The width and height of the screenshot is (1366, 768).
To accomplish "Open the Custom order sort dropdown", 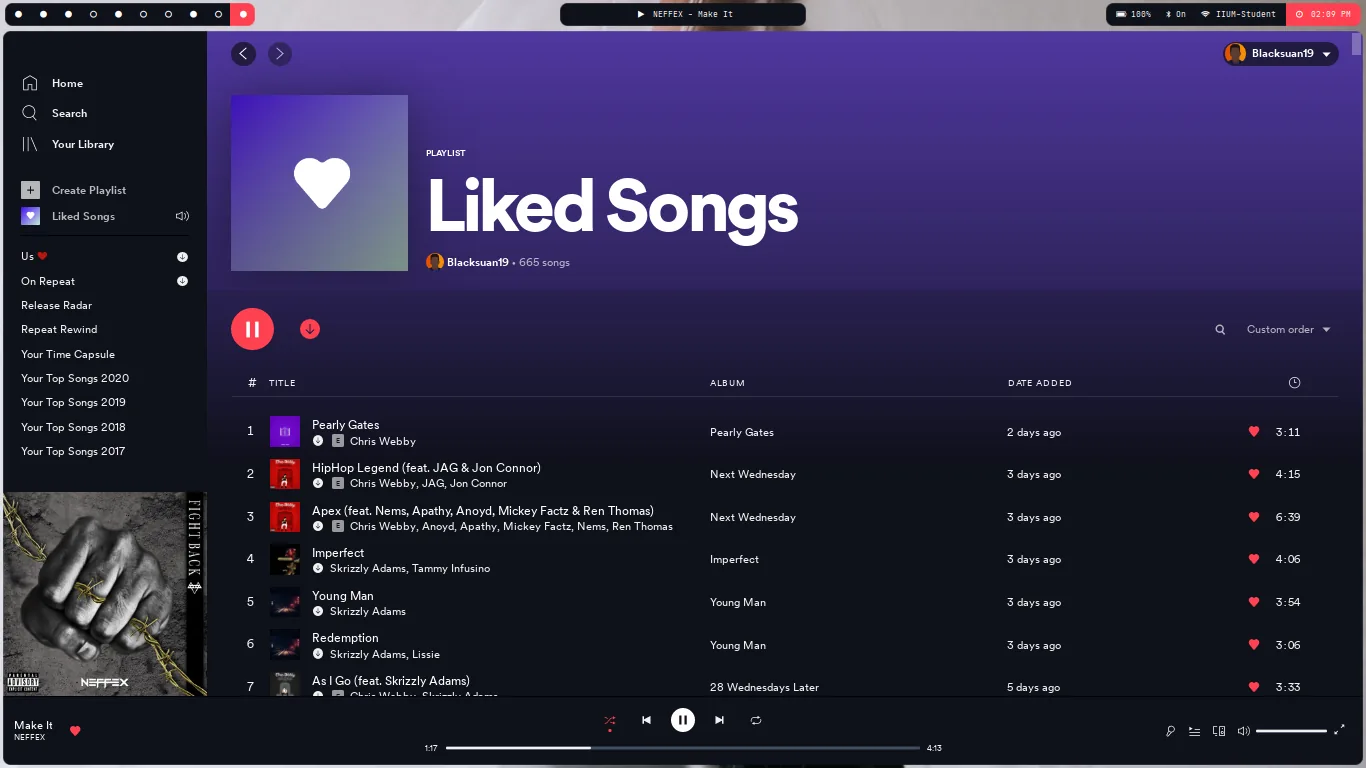I will tap(1288, 330).
